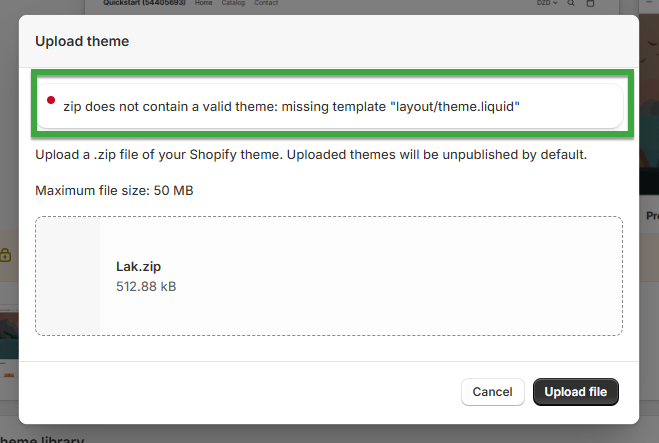Open the Catalog menu link

point(233,3)
